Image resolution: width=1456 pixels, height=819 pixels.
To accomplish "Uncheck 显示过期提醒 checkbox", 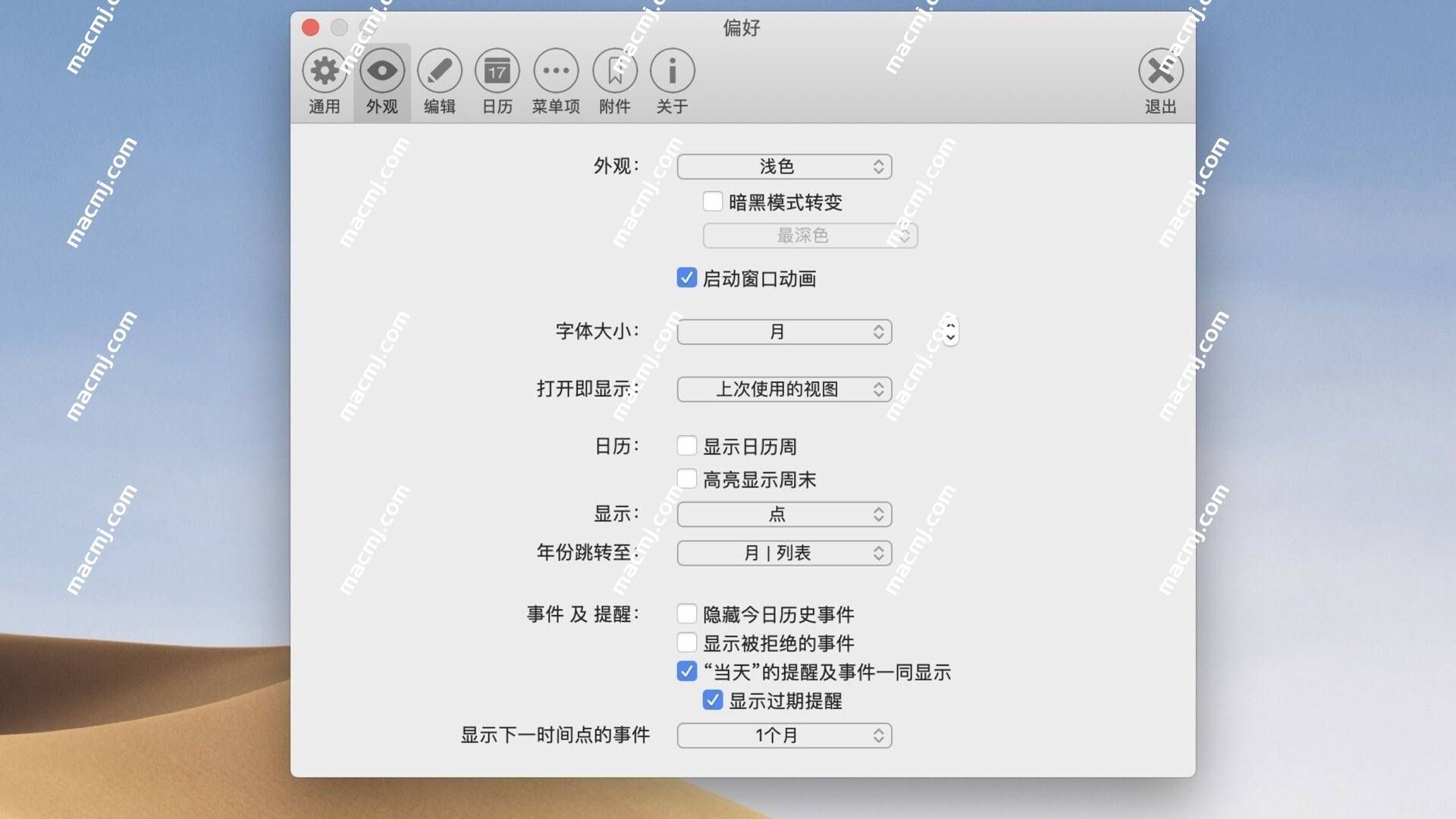I will point(713,701).
